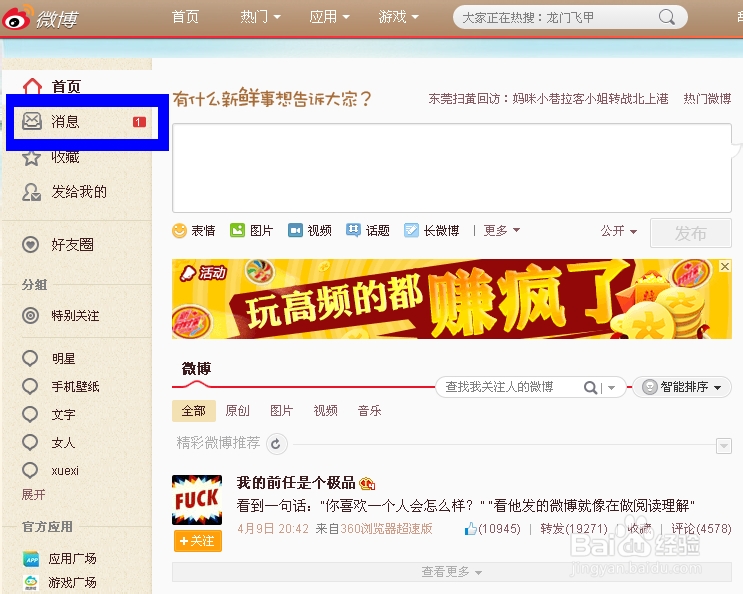Click the bubble icon beside 女人 group

click(30, 442)
